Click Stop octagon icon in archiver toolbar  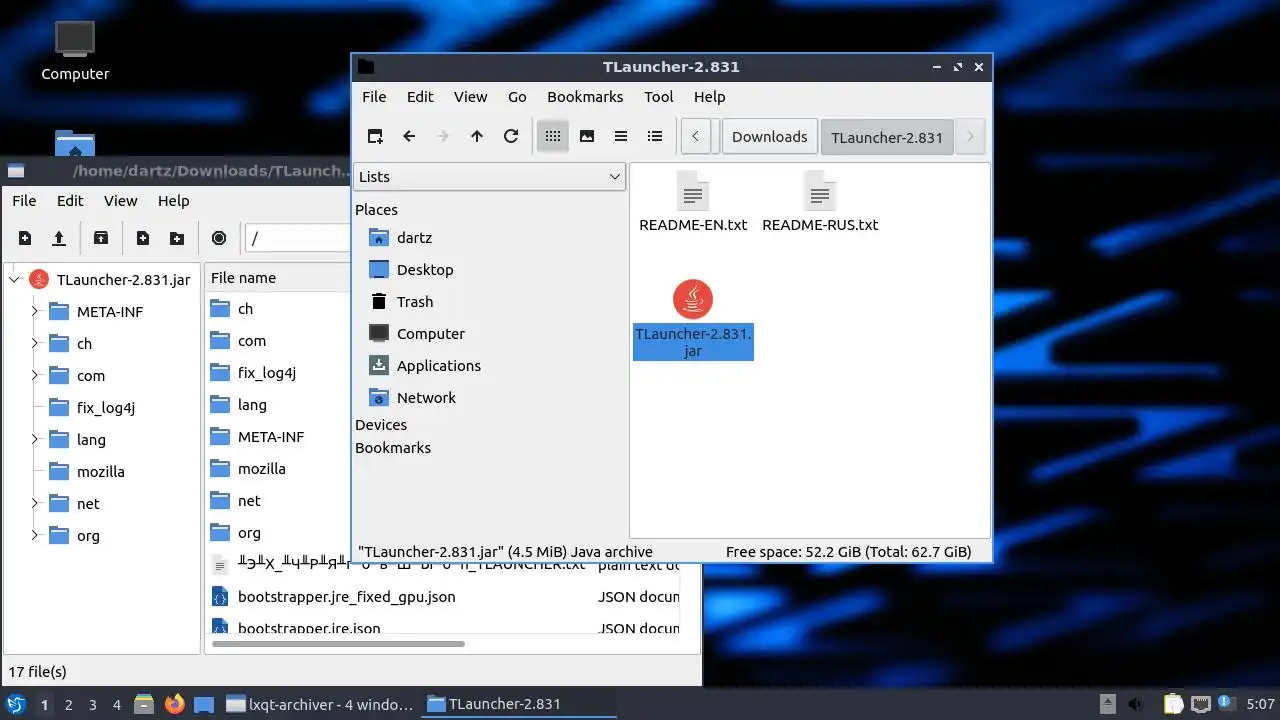click(219, 238)
